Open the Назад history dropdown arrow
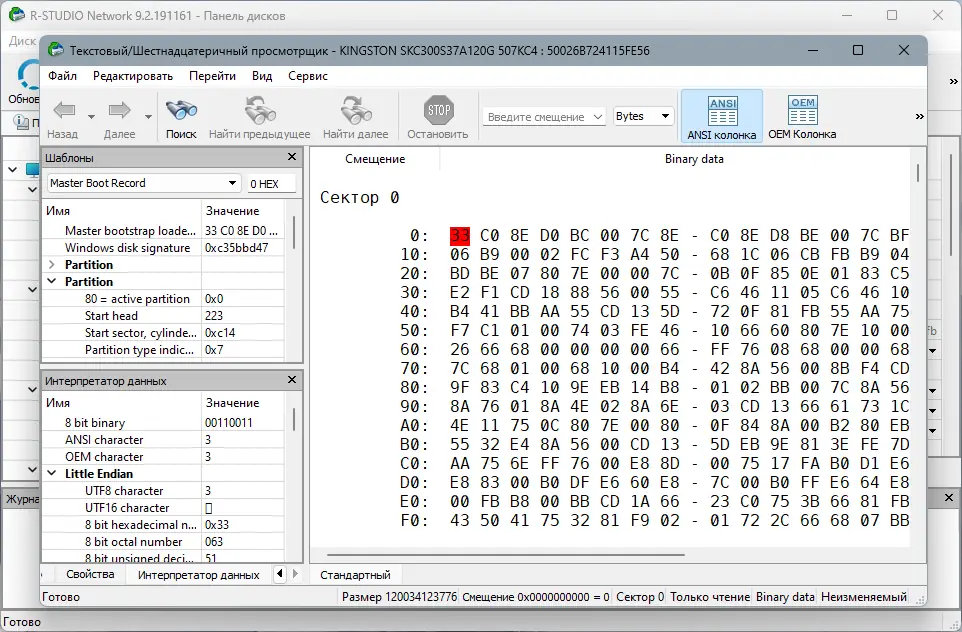Screen dimensions: 962x632 point(91,117)
